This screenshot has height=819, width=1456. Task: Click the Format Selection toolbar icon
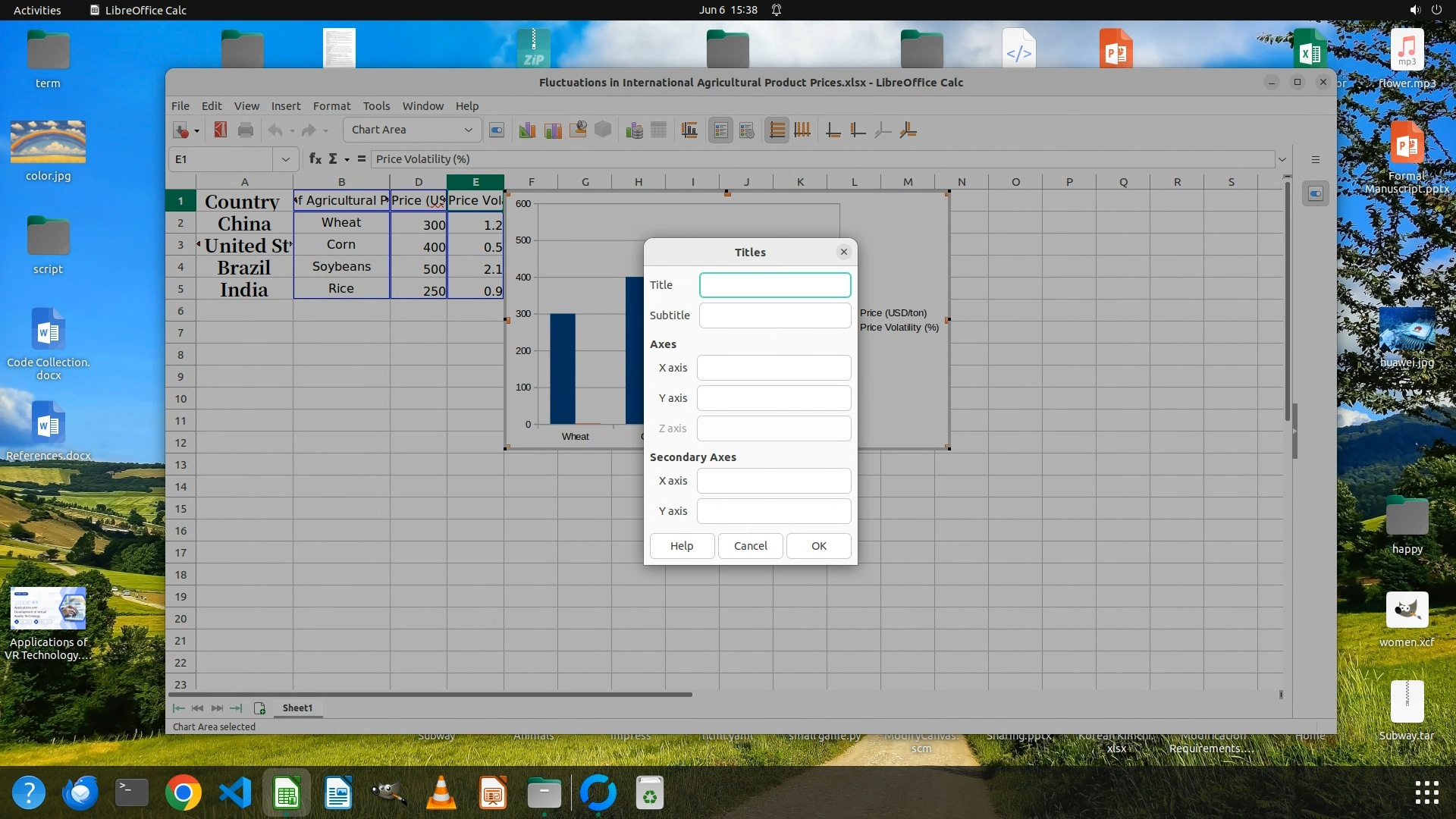coord(497,130)
